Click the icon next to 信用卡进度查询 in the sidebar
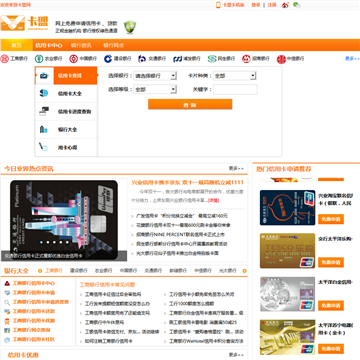The width and height of the screenshot is (360, 360). (44, 111)
